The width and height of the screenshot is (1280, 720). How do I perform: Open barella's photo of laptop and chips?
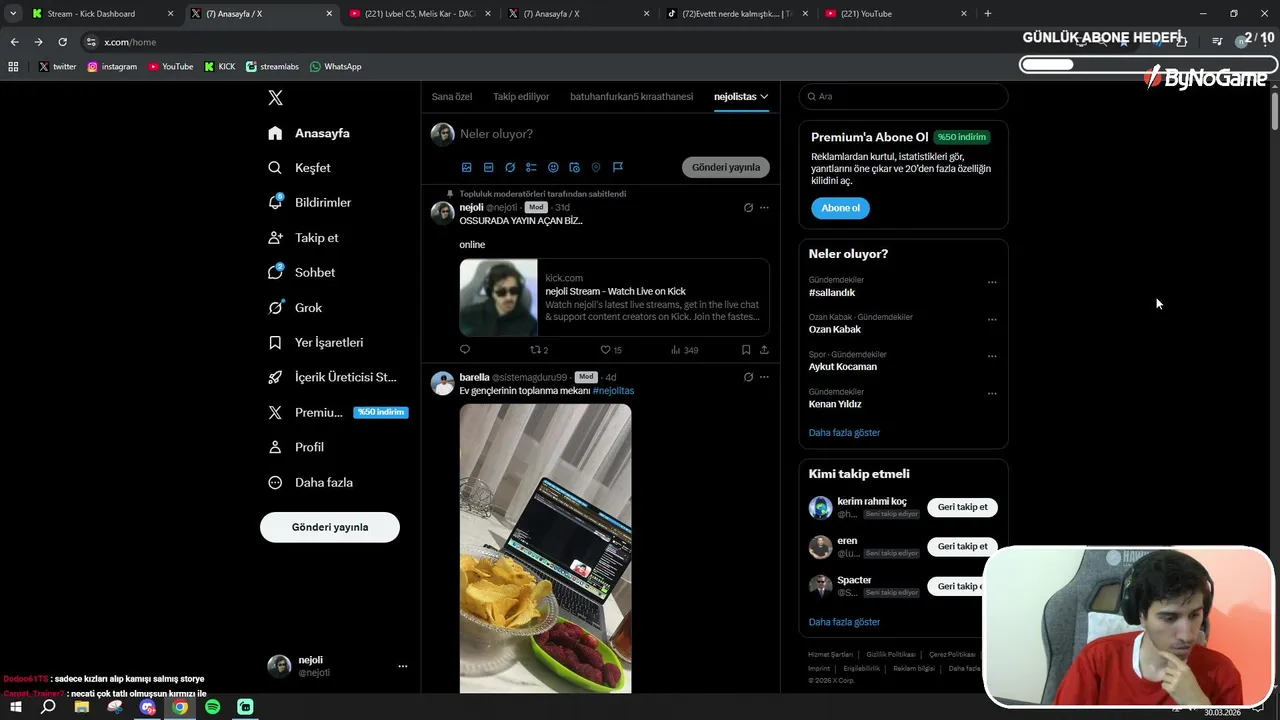545,548
